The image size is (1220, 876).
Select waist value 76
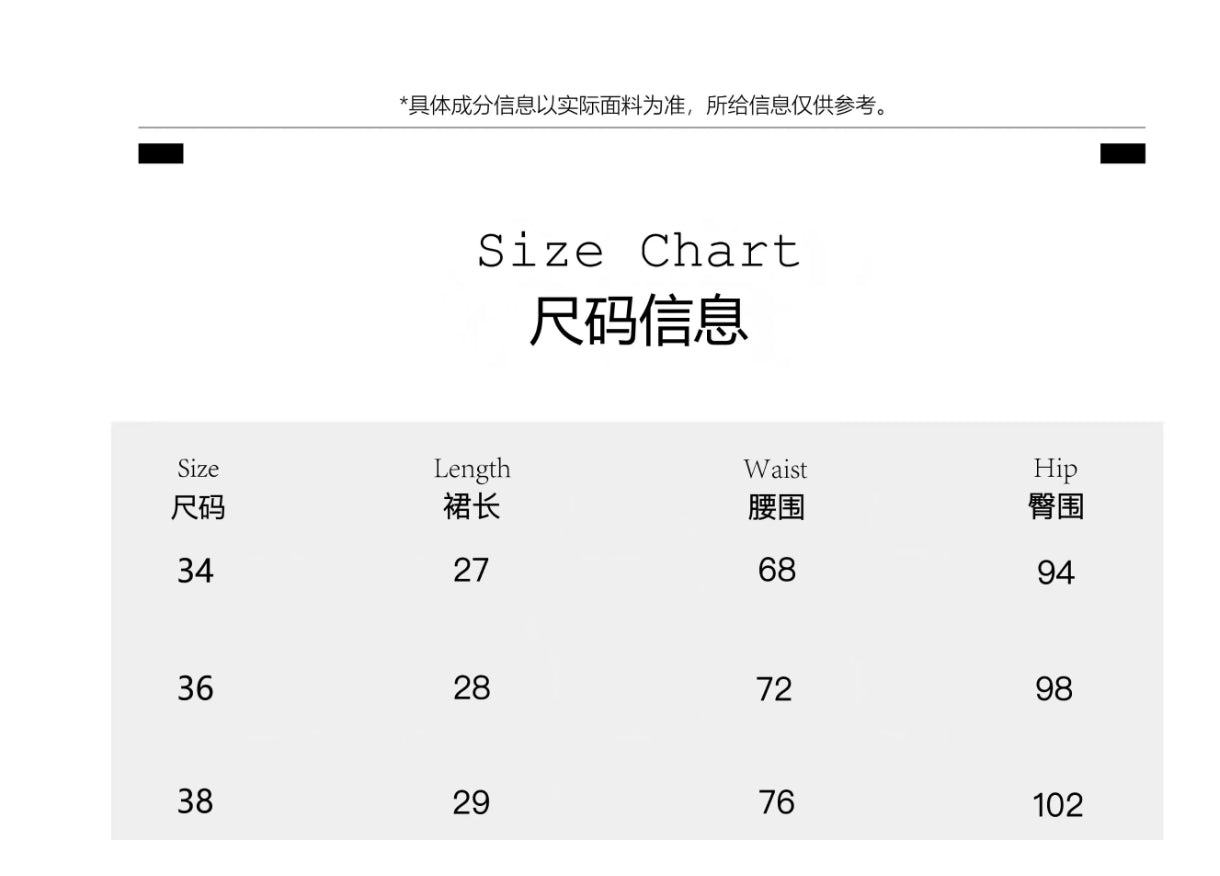[777, 803]
